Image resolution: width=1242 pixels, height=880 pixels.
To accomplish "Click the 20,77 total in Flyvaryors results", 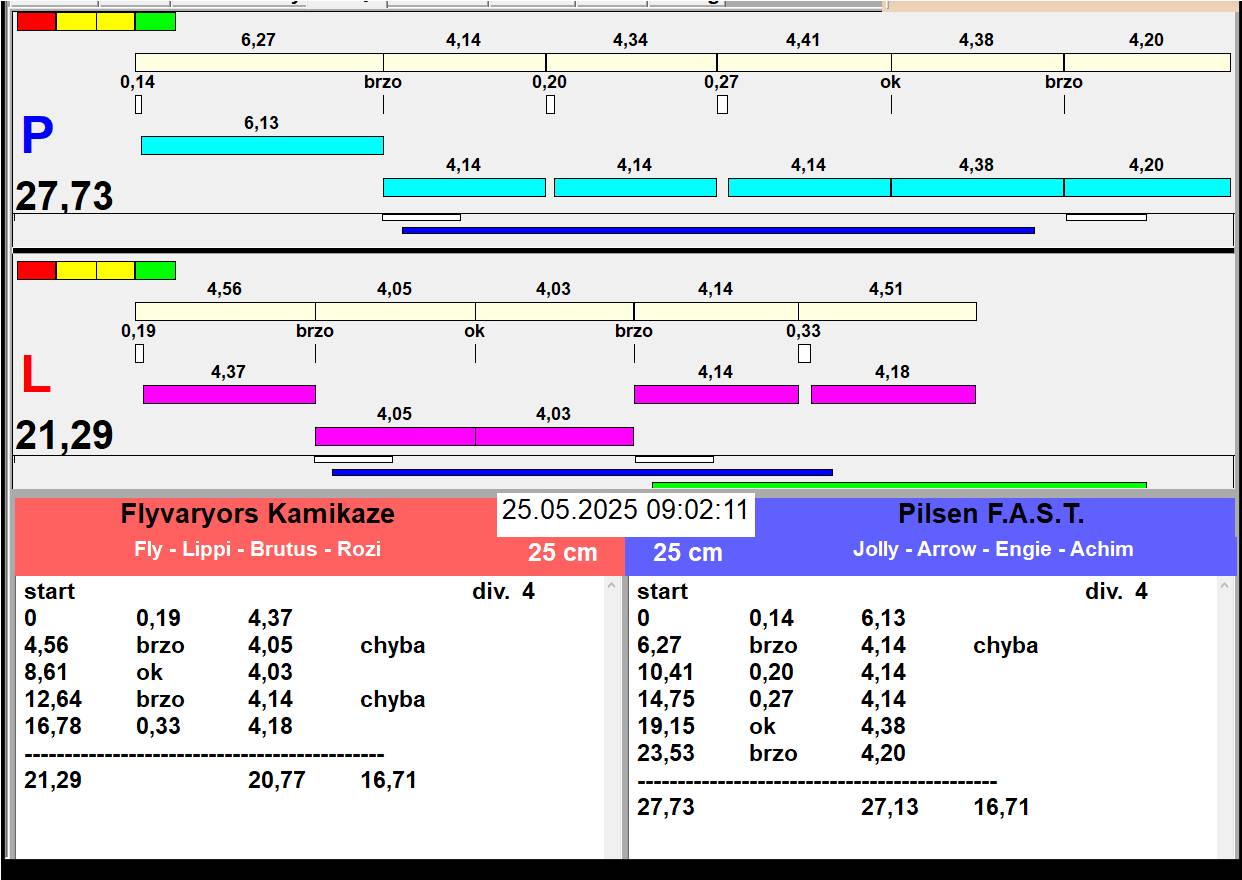I will [x=277, y=780].
